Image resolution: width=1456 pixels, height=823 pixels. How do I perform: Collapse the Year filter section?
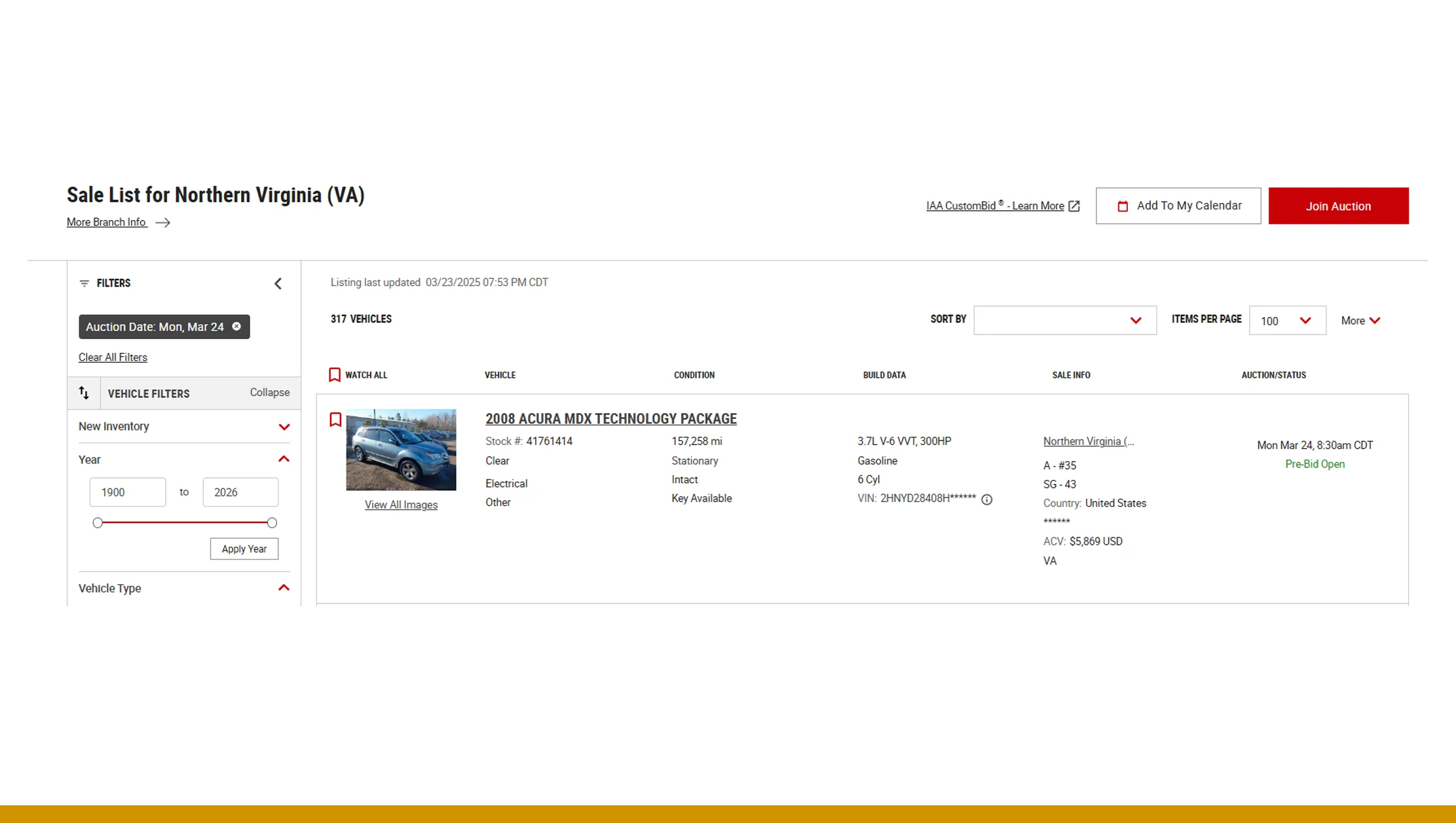[x=284, y=459]
